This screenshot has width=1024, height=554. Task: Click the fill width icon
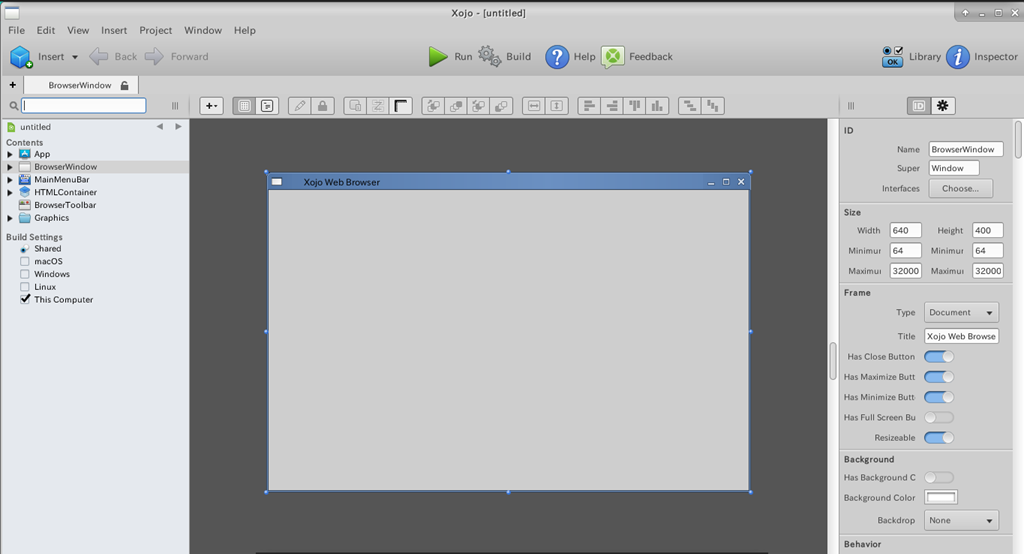[534, 106]
